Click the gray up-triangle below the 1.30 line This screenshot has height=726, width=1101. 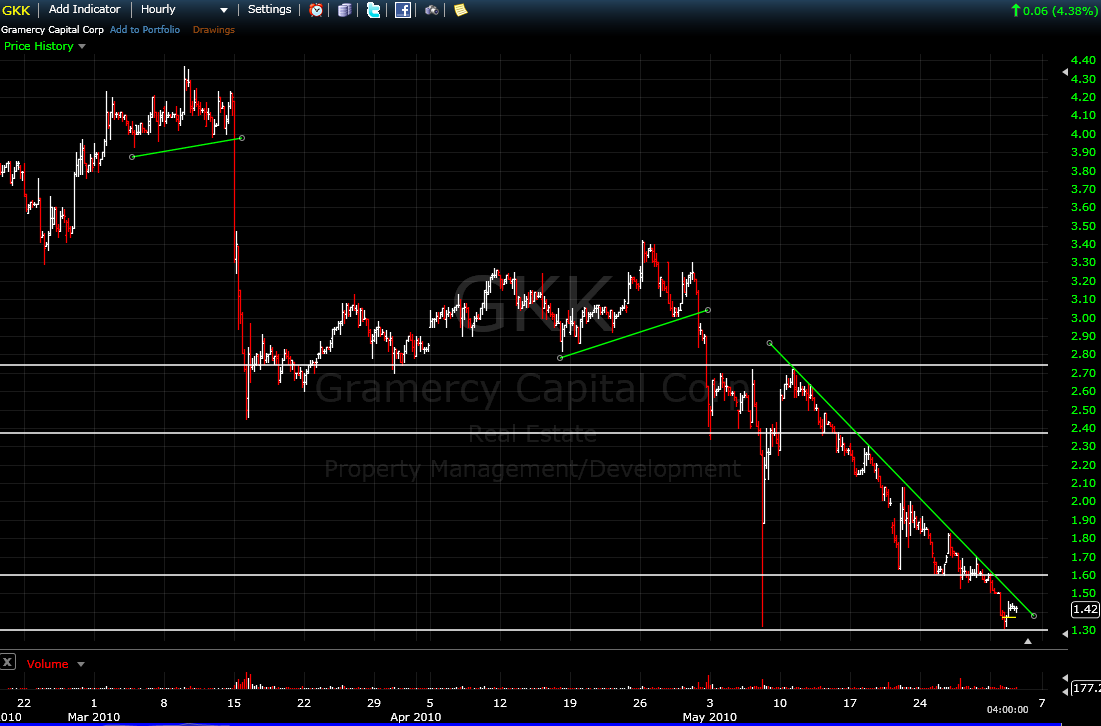click(x=1028, y=641)
